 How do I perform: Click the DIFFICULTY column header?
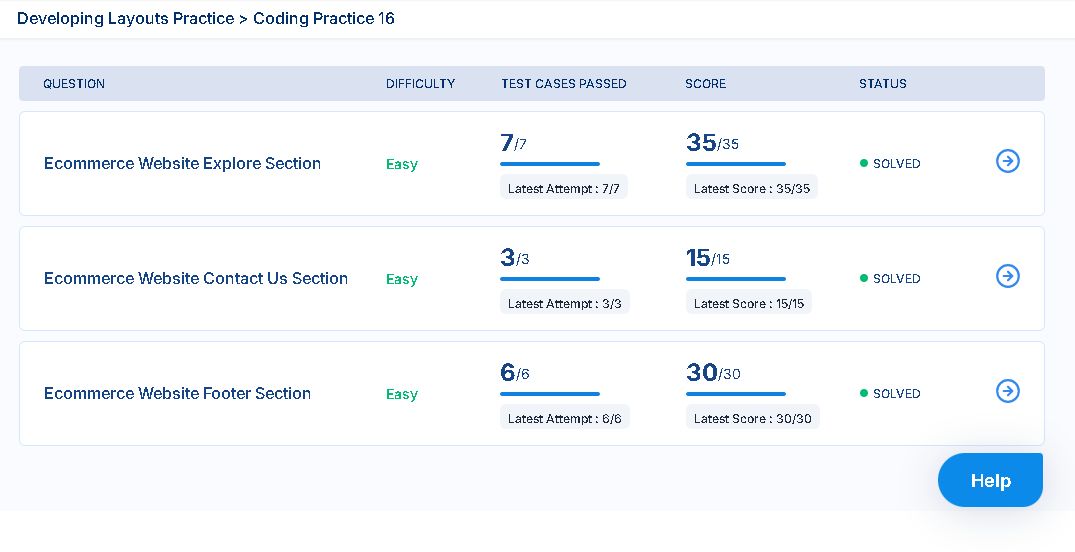click(420, 84)
